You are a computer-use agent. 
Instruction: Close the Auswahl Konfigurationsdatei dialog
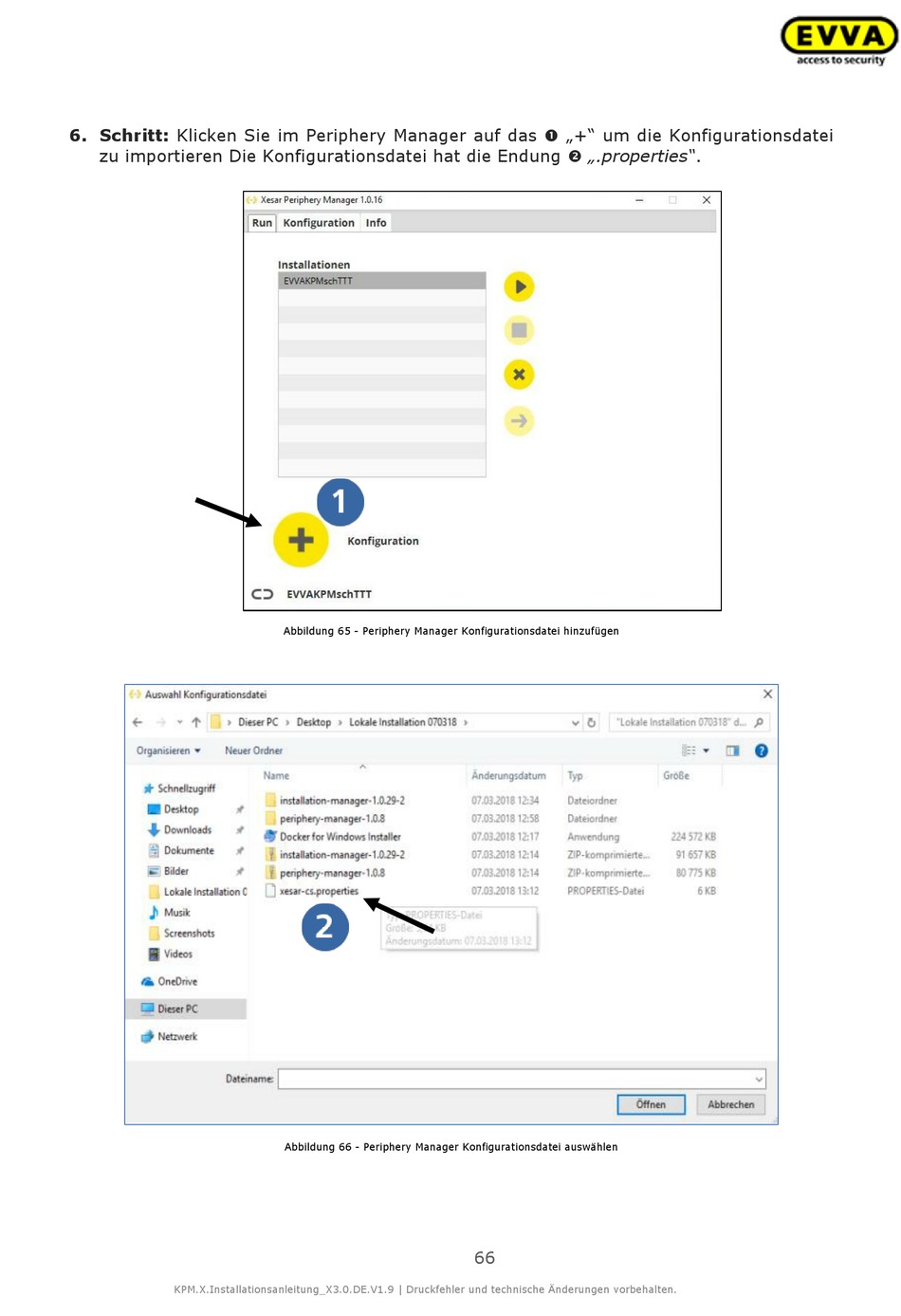point(767,694)
